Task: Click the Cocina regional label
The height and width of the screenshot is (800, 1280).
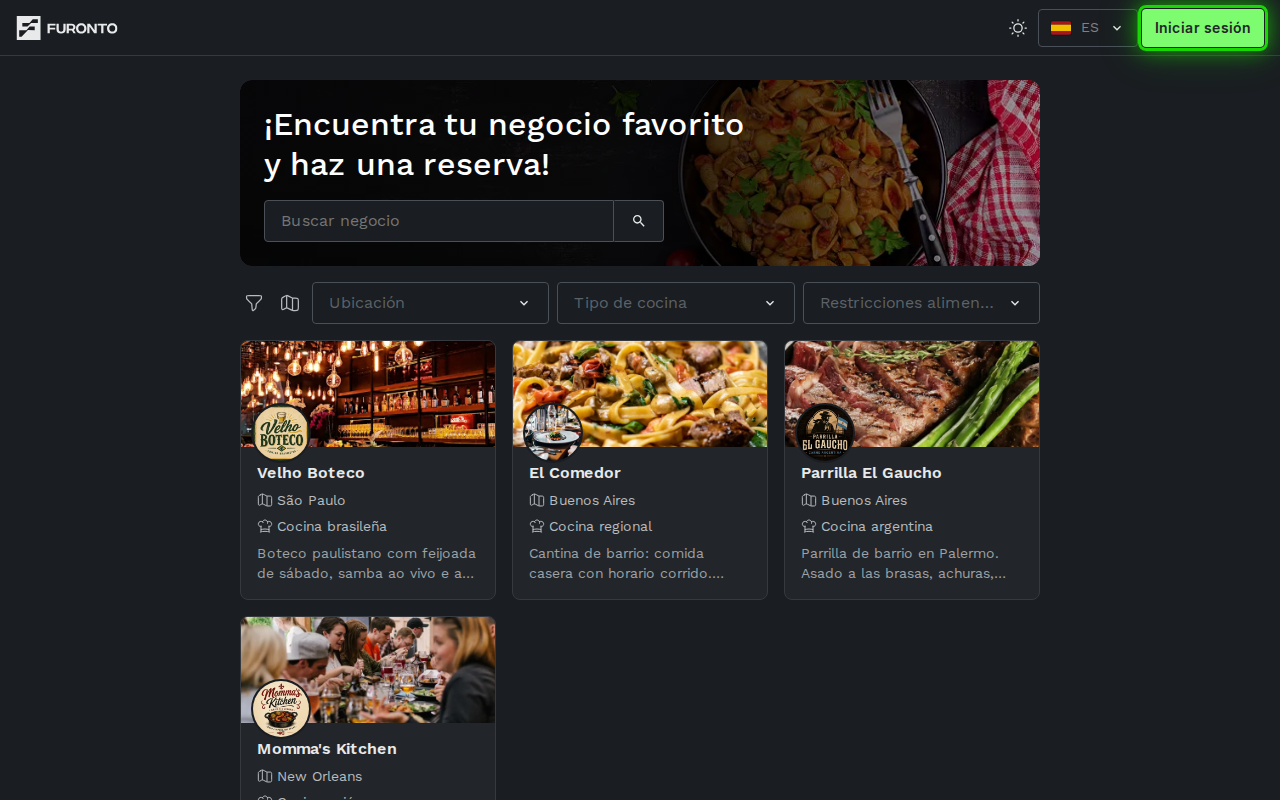Action: click(x=600, y=526)
